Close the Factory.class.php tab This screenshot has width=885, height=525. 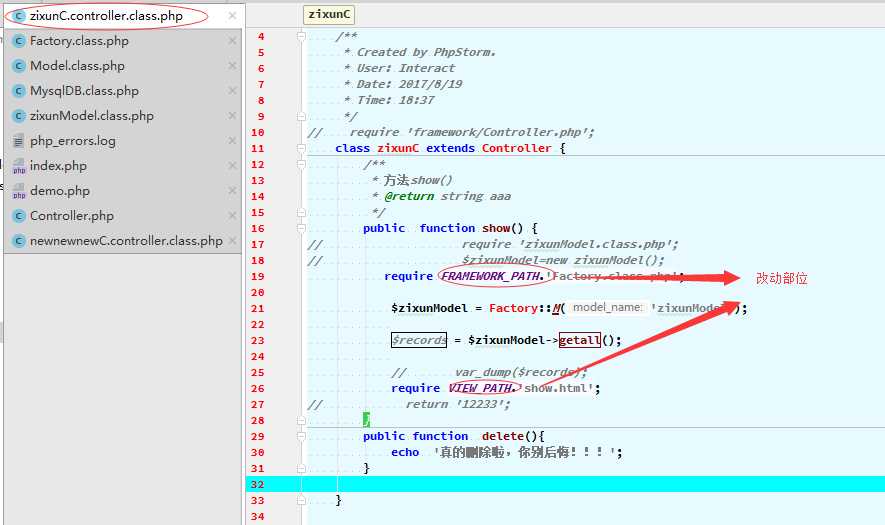click(x=232, y=41)
